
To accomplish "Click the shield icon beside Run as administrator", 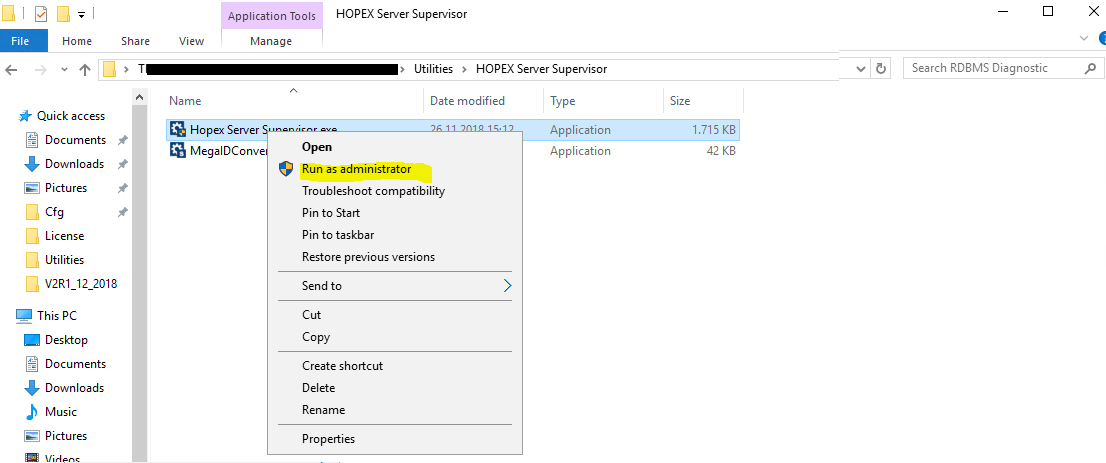I will (x=286, y=169).
